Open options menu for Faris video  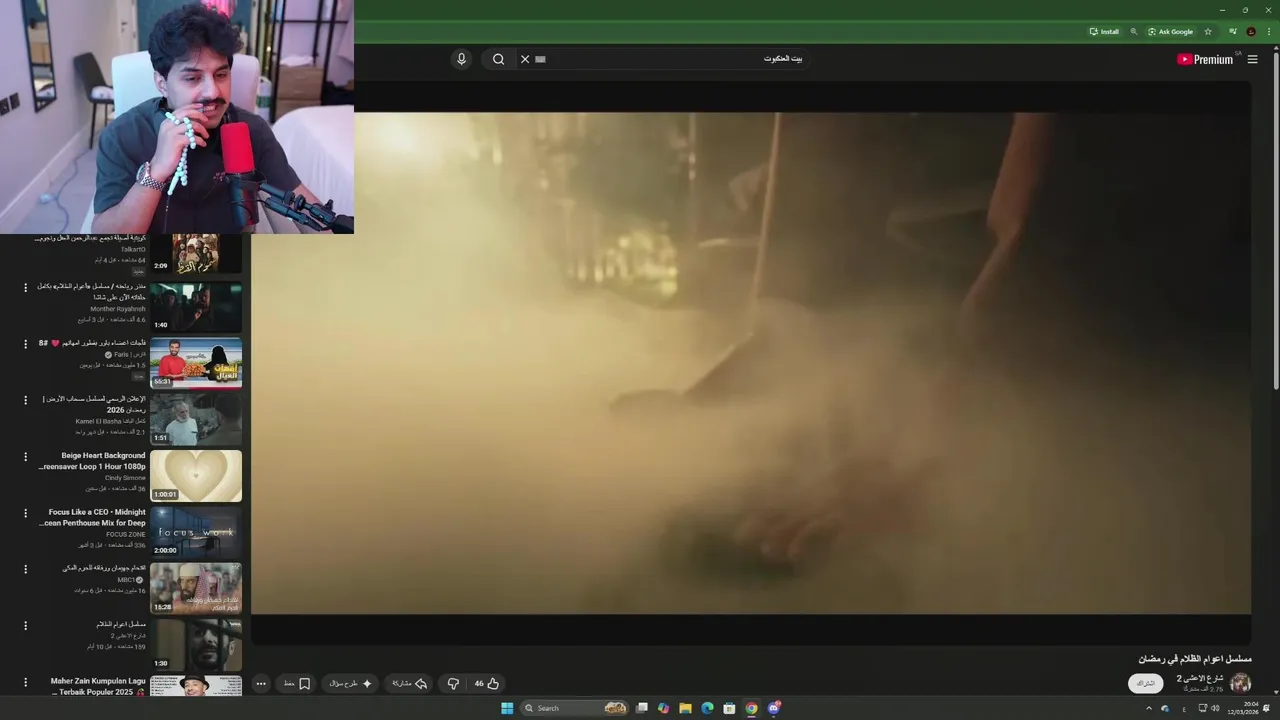tap(26, 344)
